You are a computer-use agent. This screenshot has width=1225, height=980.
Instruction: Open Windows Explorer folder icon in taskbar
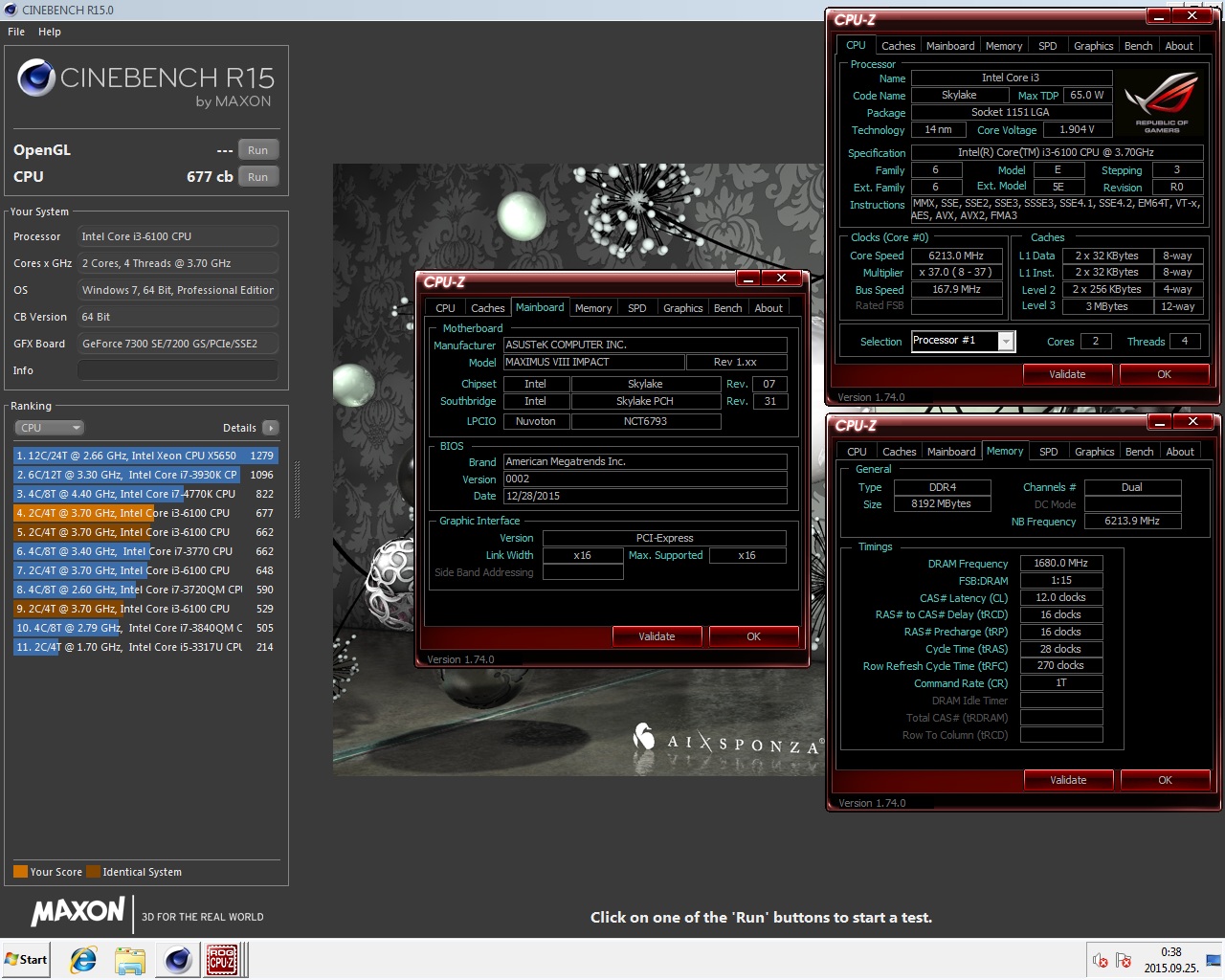click(130, 960)
